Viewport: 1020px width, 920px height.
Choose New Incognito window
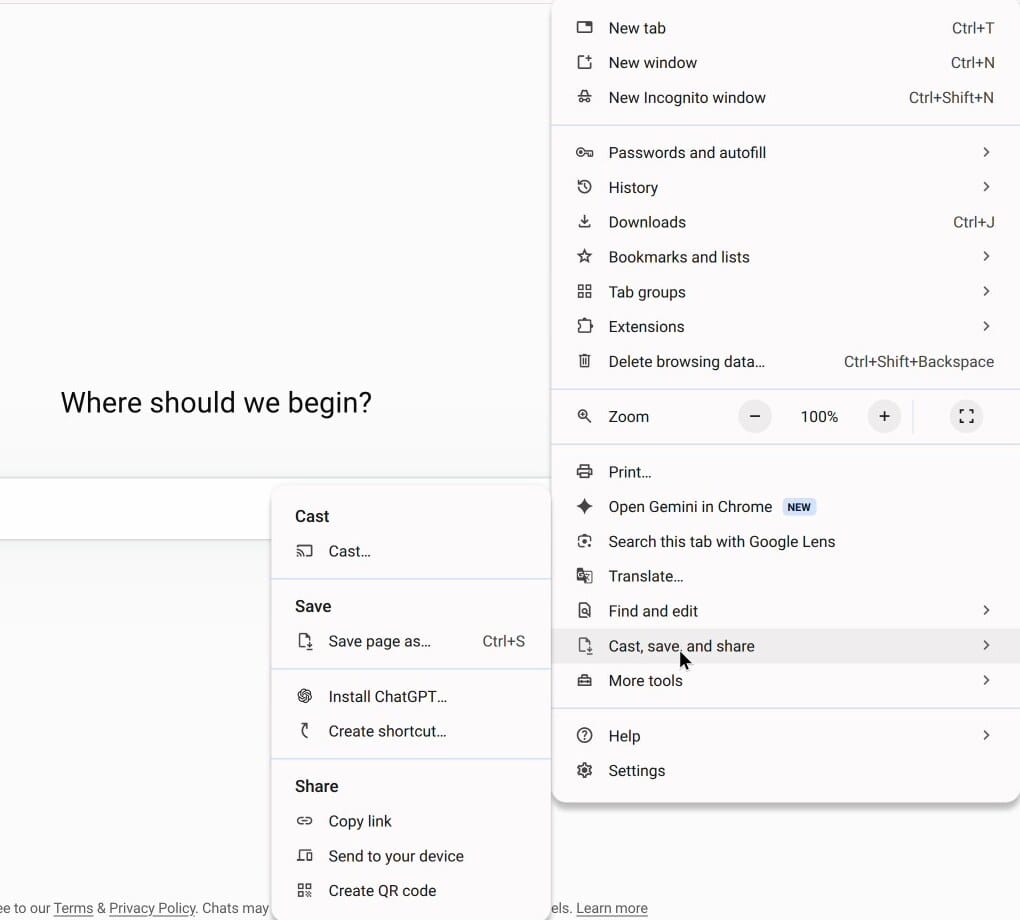[x=785, y=98]
